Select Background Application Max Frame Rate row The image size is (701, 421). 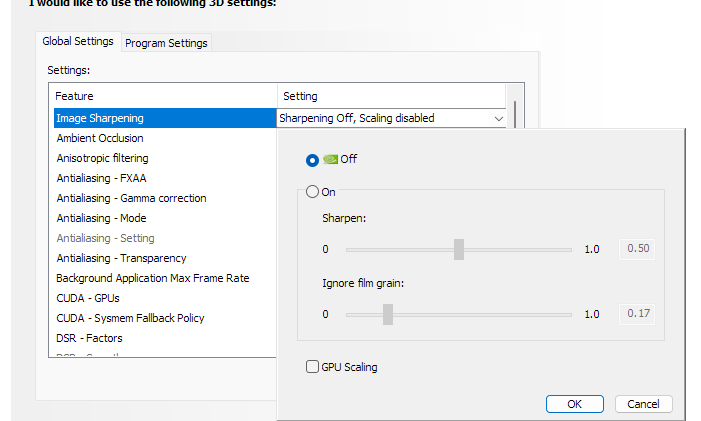(x=152, y=278)
